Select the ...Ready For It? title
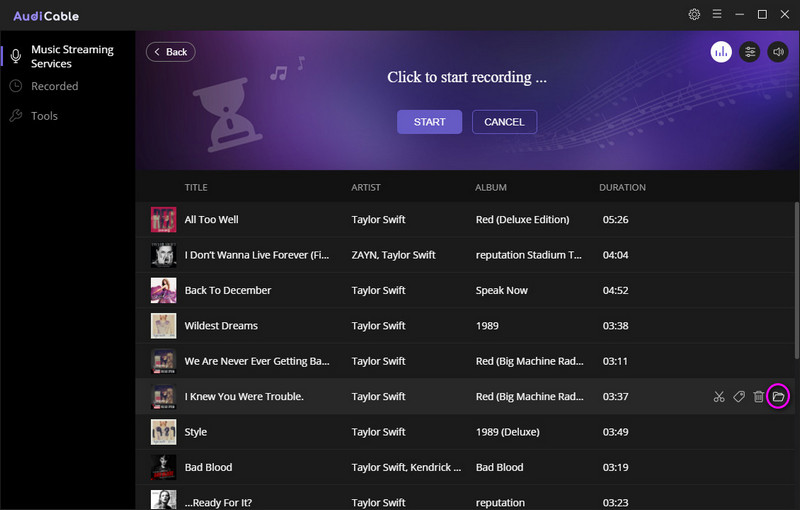The width and height of the screenshot is (800, 510). click(x=218, y=502)
